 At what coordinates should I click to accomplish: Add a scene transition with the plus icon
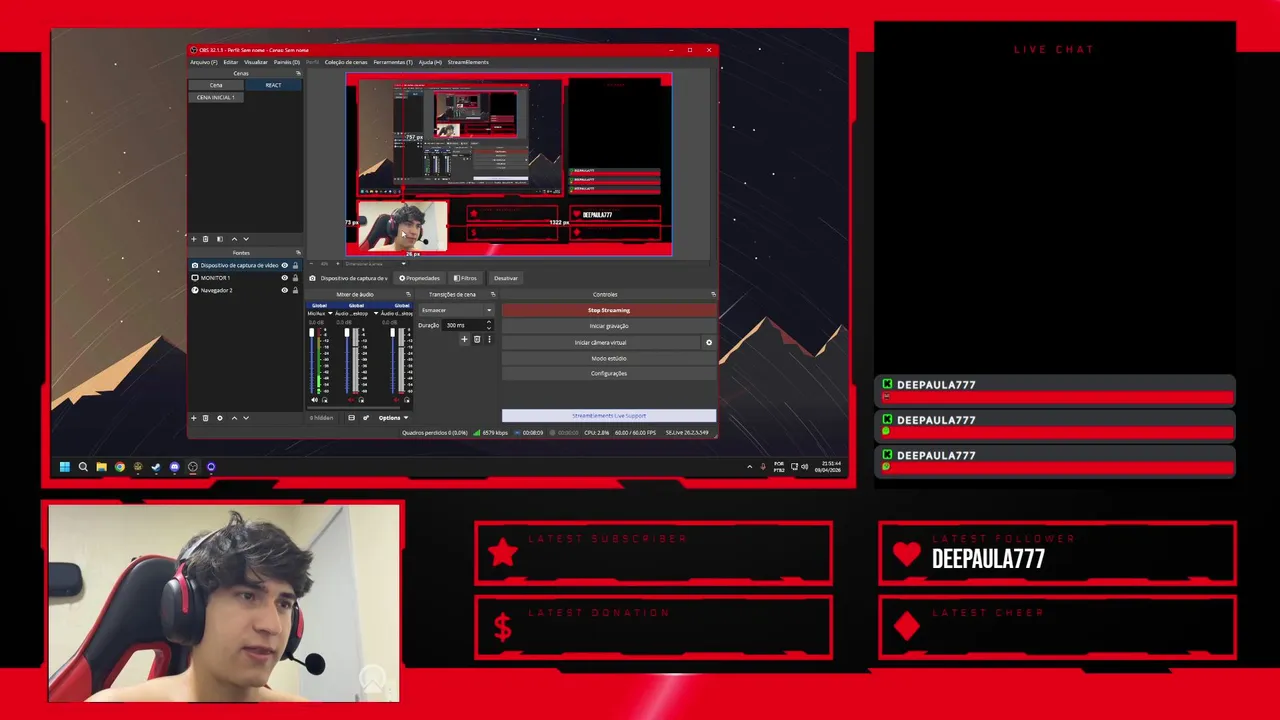(x=464, y=340)
